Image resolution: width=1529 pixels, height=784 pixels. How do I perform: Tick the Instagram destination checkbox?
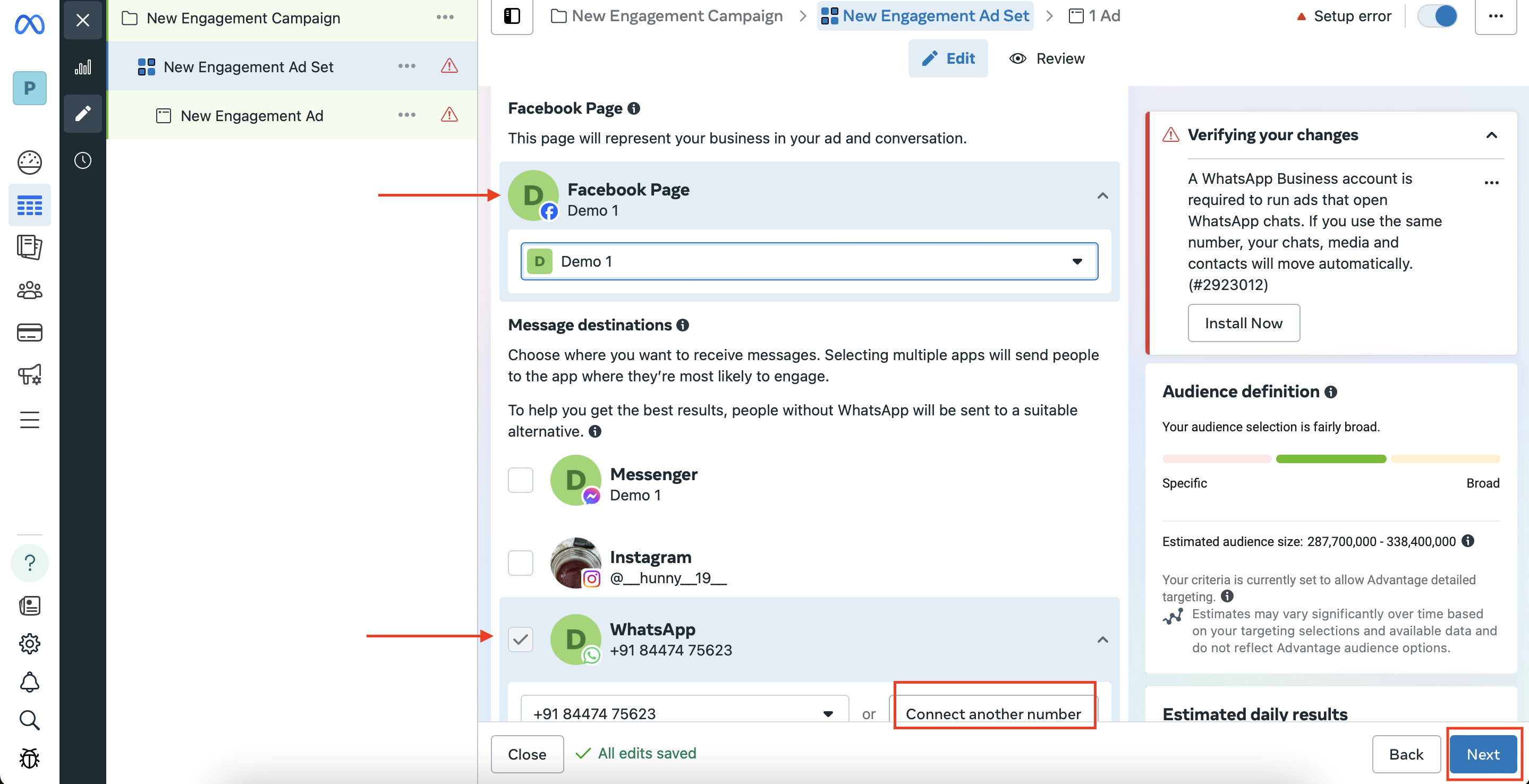(x=521, y=563)
